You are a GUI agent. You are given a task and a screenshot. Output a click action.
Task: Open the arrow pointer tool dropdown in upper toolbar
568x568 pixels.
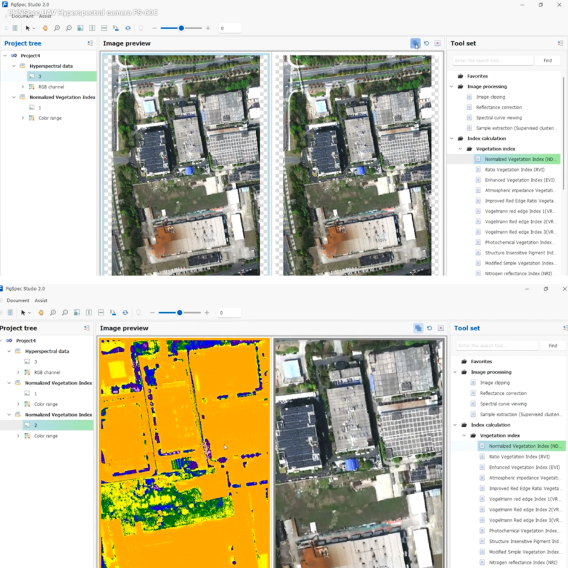pyautogui.click(x=34, y=28)
